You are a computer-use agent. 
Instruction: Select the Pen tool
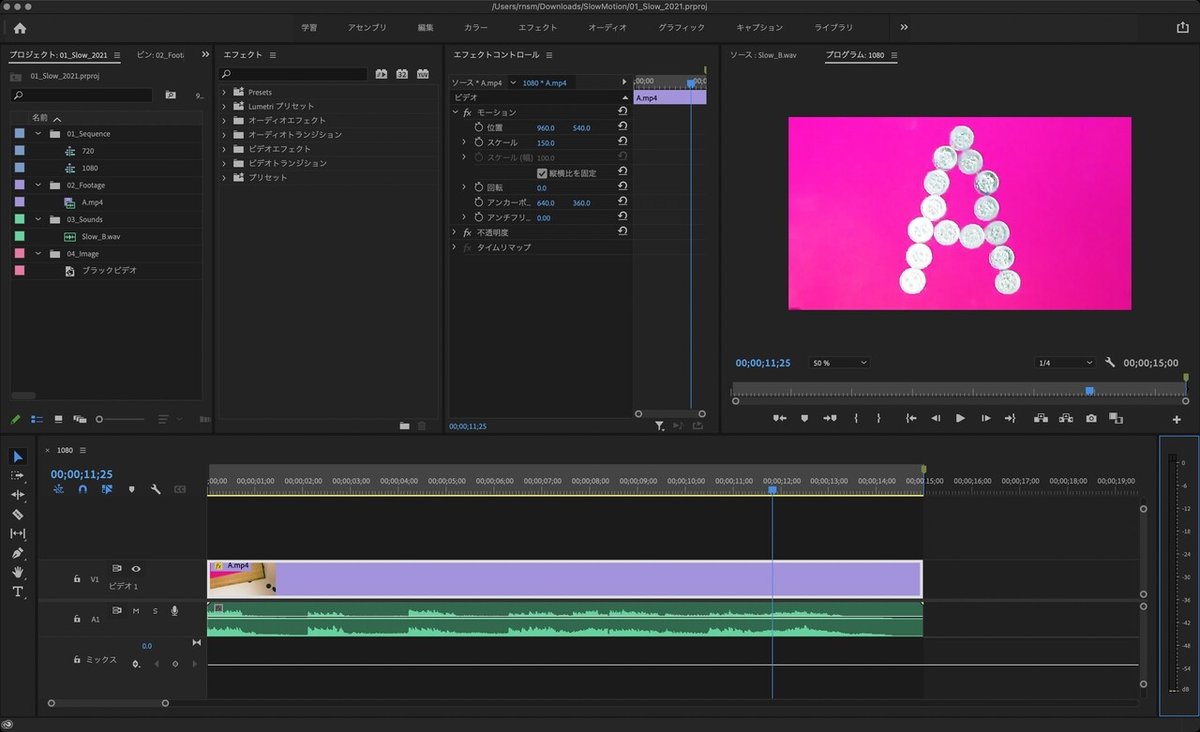tap(18, 553)
